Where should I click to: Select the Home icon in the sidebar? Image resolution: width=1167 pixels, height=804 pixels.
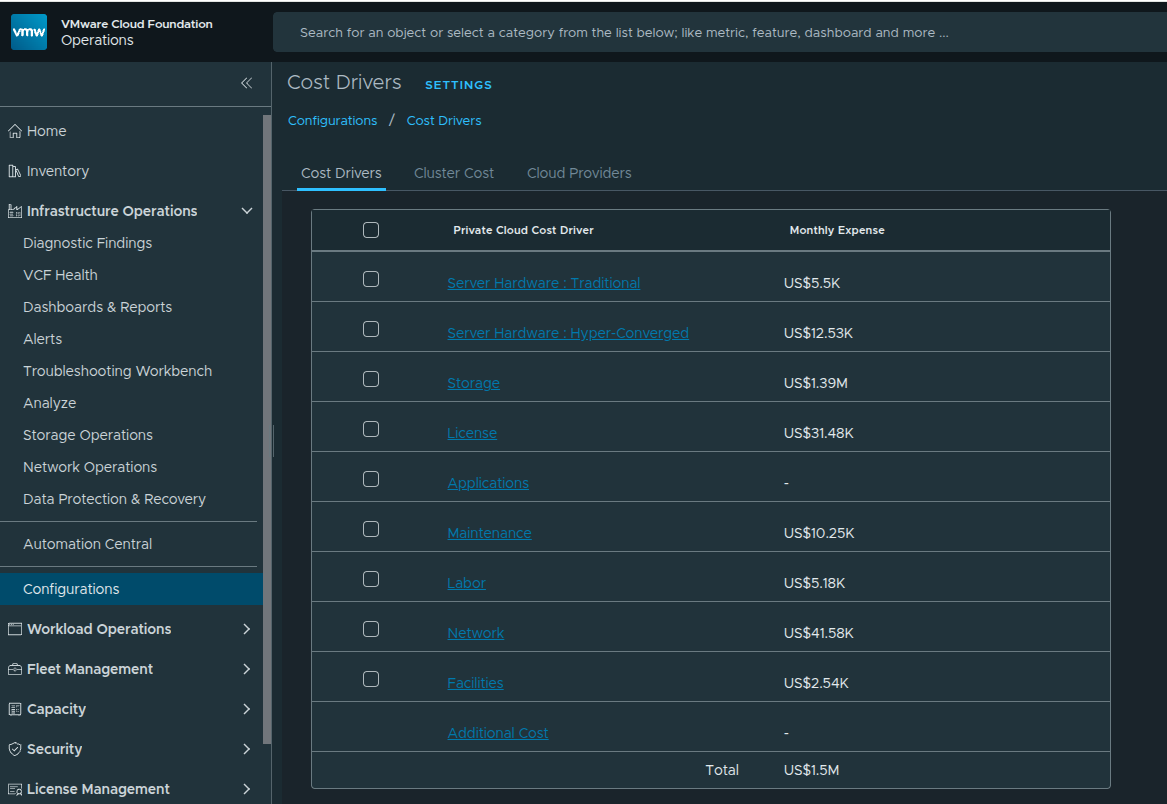(13, 130)
